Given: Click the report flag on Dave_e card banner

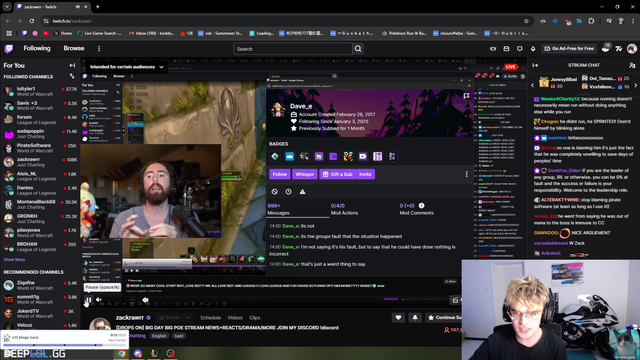Looking at the screenshot, I should pos(466,96).
